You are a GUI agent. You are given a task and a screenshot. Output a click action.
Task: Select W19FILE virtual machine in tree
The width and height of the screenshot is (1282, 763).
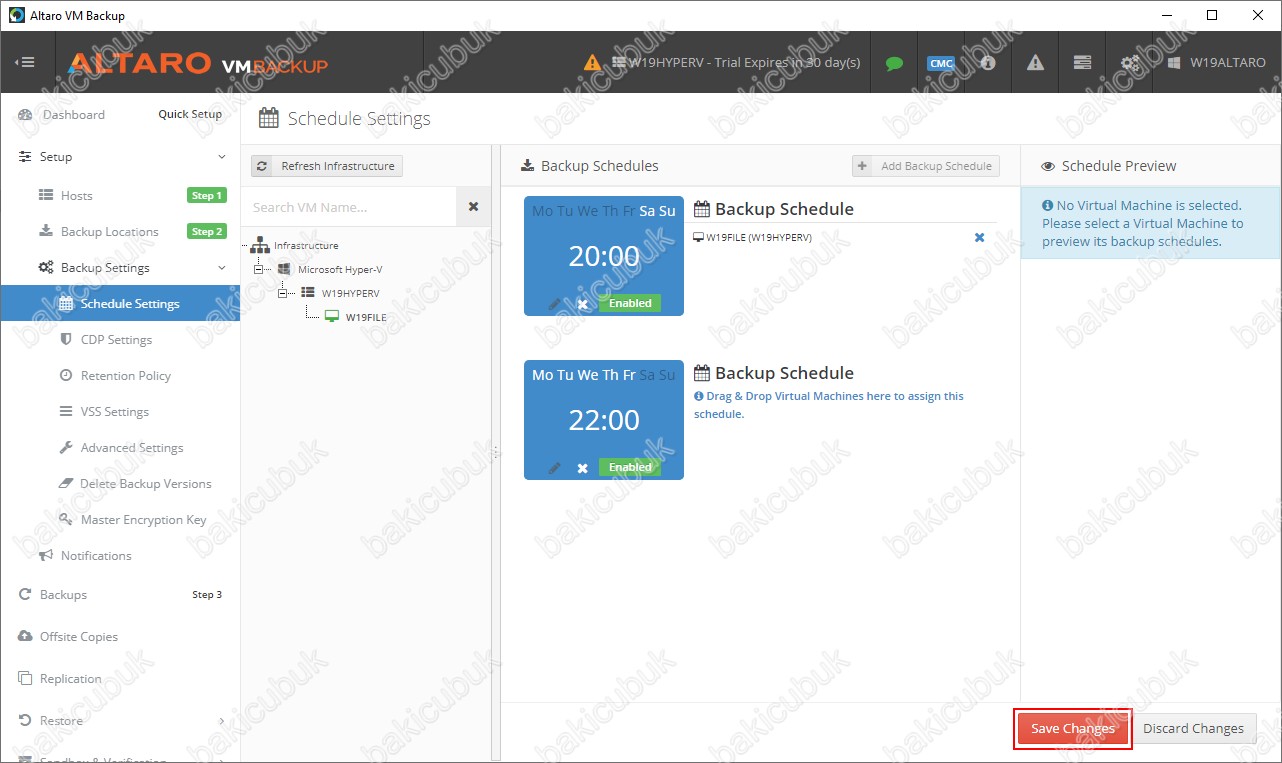[x=366, y=318]
